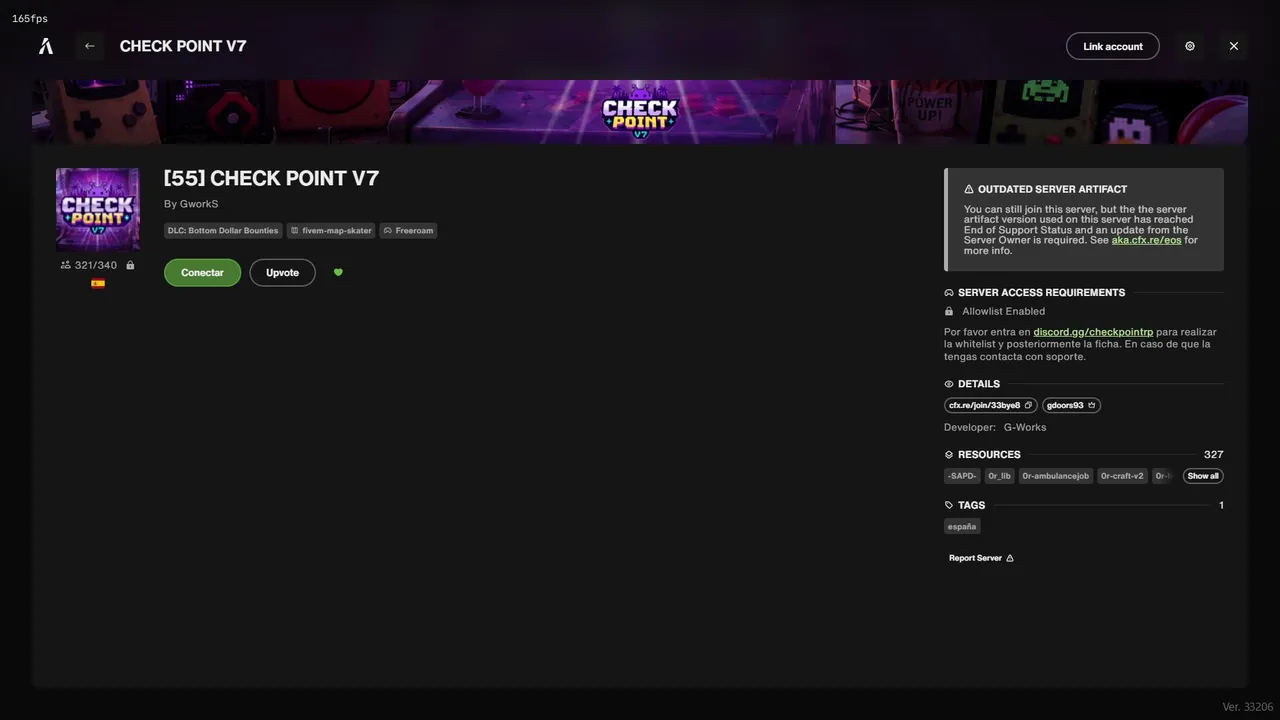Click the CHECK POINT banner image
The height and width of the screenshot is (720, 1280).
point(640,112)
